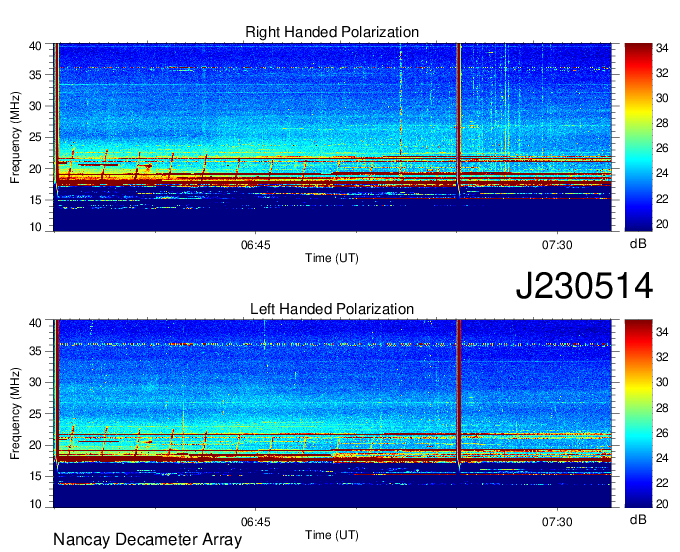Click frequency tick "15" on the Right Handed plot
680x552 pixels.
click(36, 200)
